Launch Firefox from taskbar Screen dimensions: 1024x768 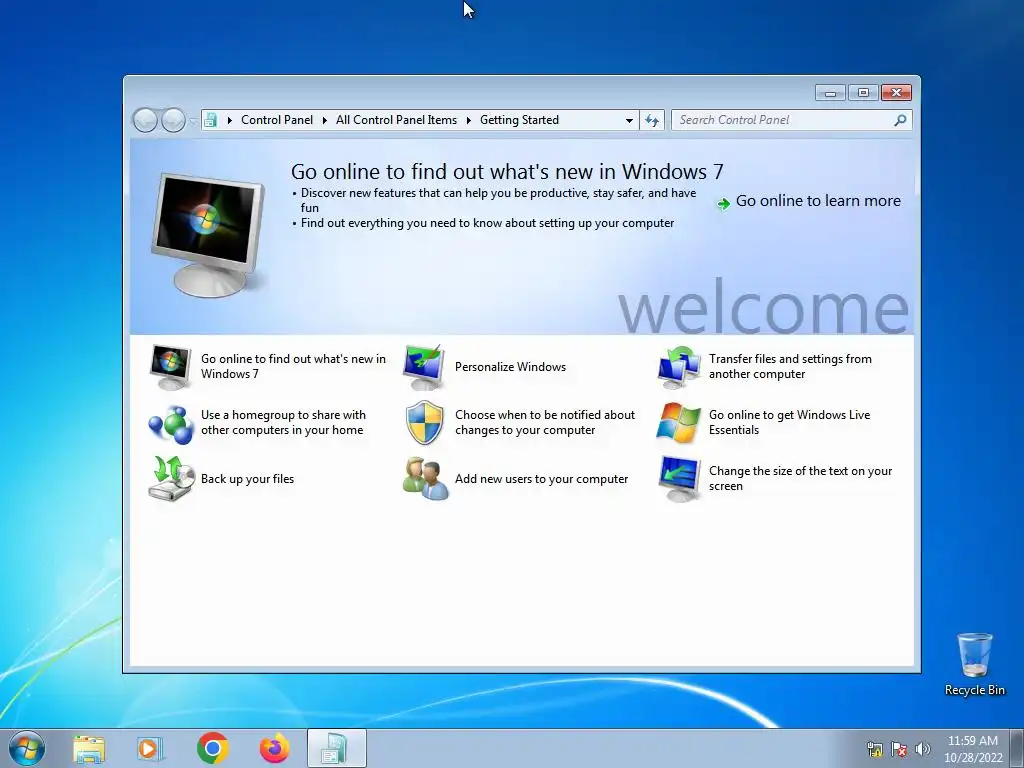[x=274, y=748]
